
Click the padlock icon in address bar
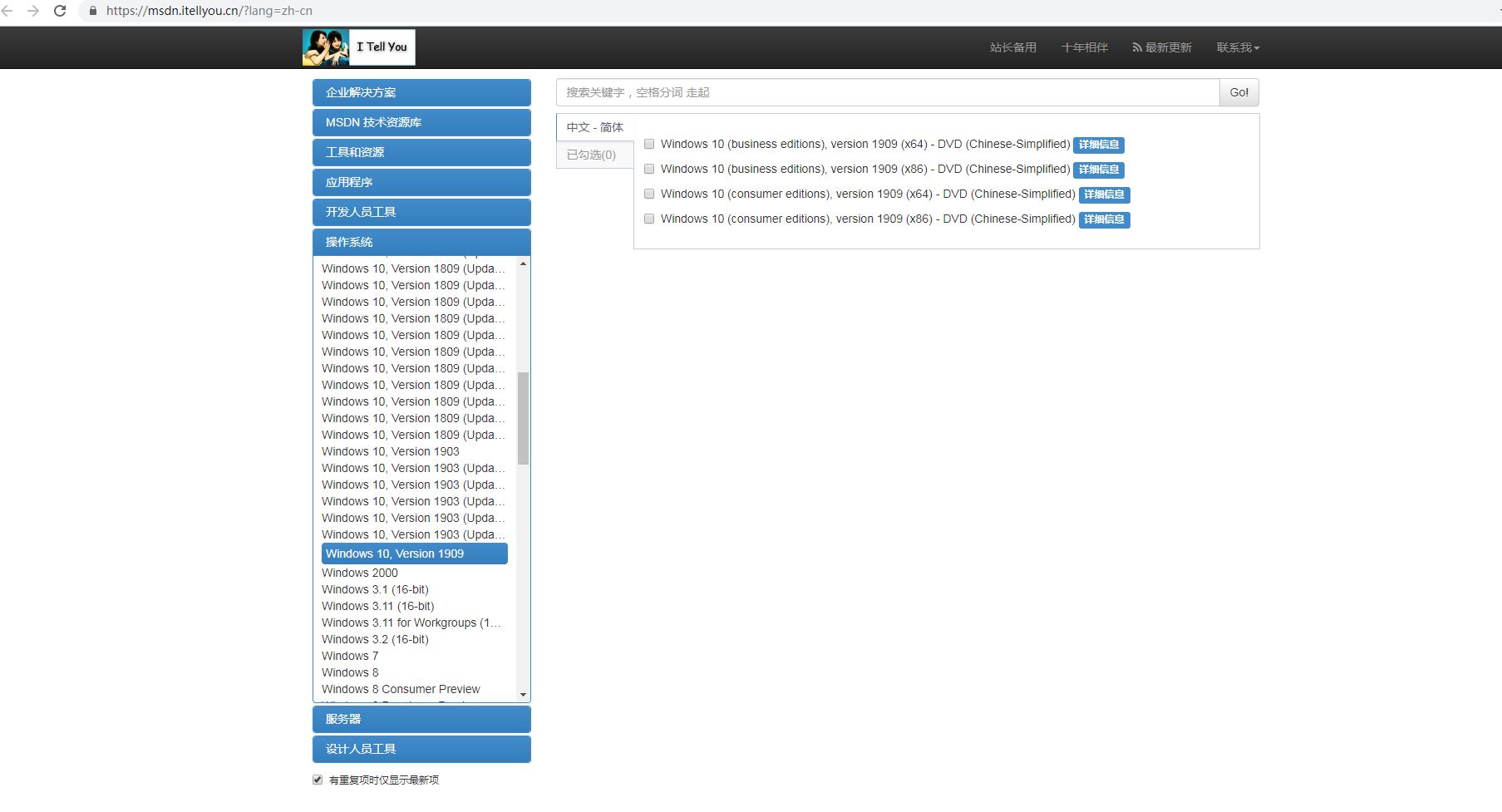pos(92,11)
